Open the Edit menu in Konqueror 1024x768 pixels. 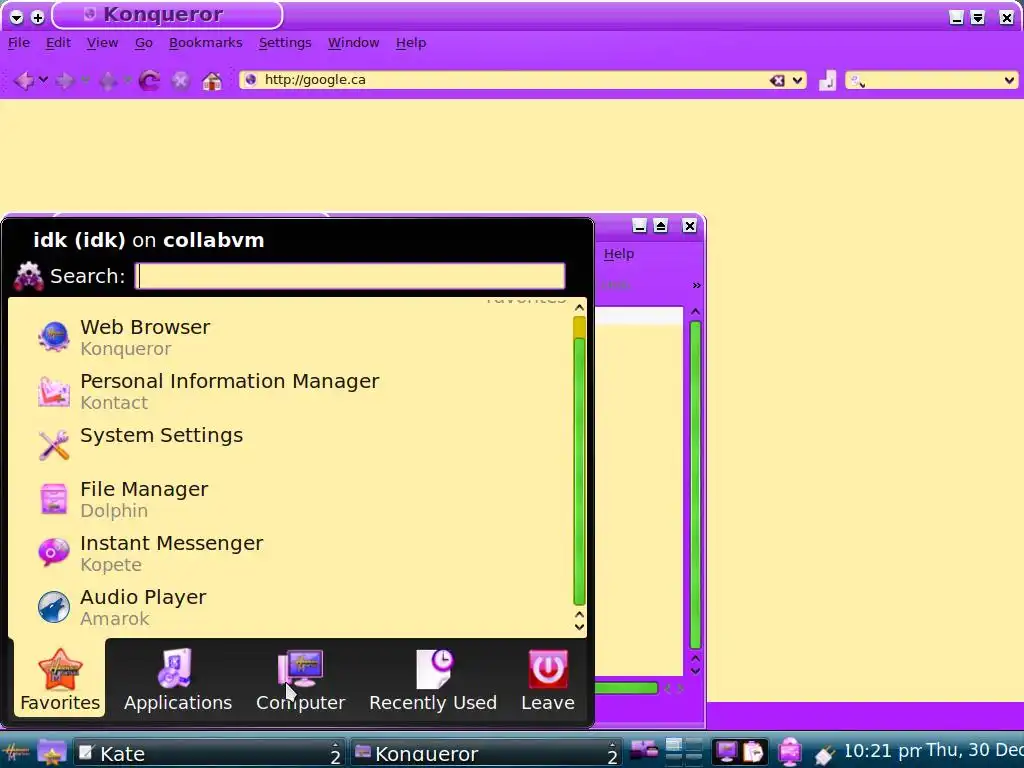pyautogui.click(x=58, y=42)
